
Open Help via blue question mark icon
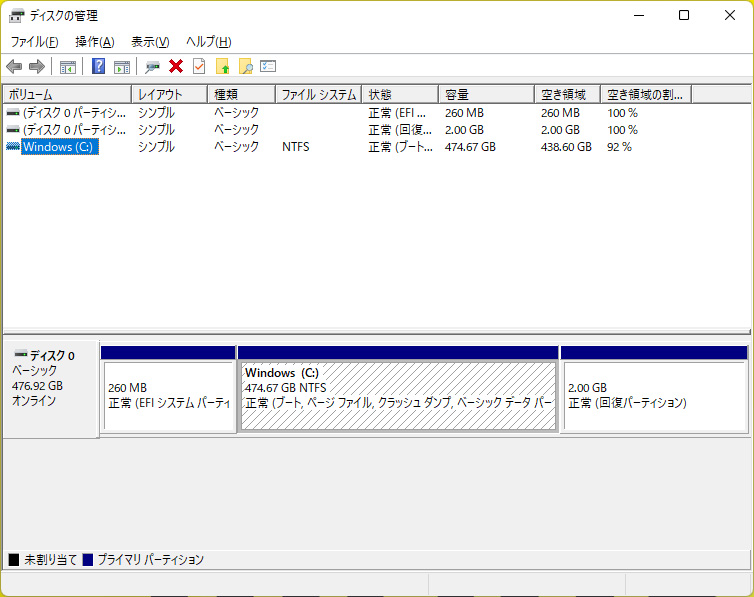coord(98,66)
